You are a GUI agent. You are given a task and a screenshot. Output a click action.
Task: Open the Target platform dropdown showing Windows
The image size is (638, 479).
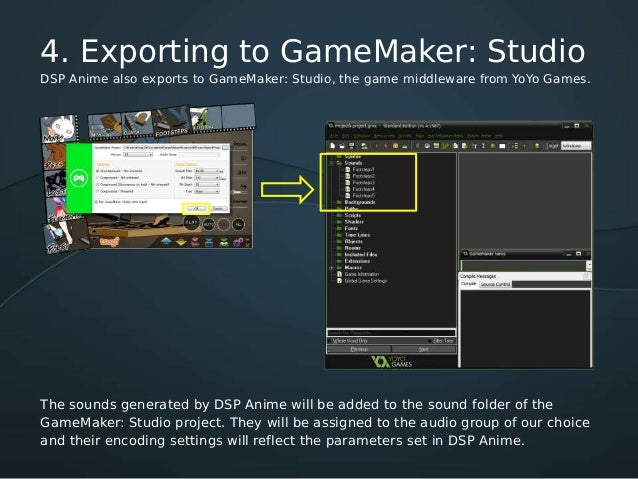point(576,146)
